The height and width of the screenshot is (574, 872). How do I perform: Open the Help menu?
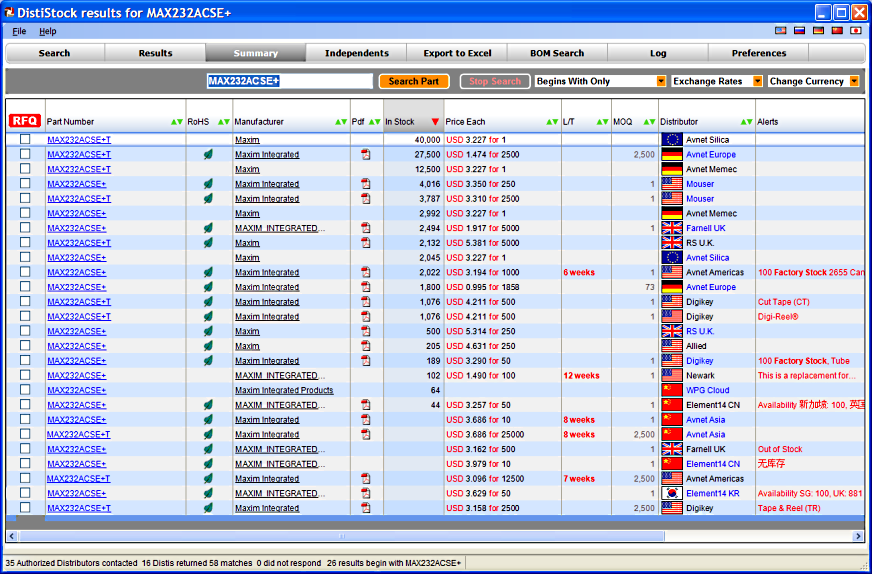48,31
